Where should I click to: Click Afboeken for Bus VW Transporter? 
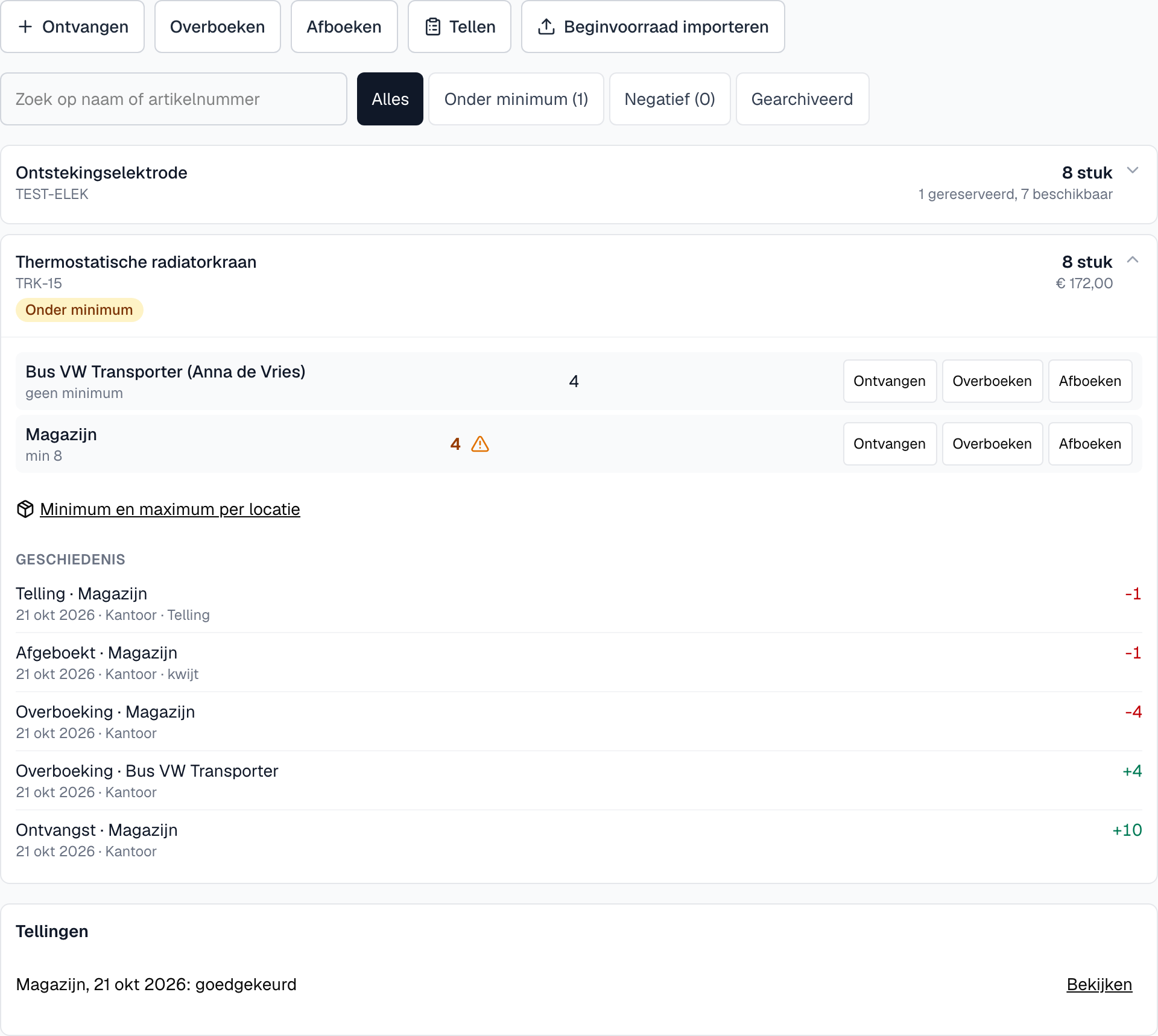(1090, 381)
